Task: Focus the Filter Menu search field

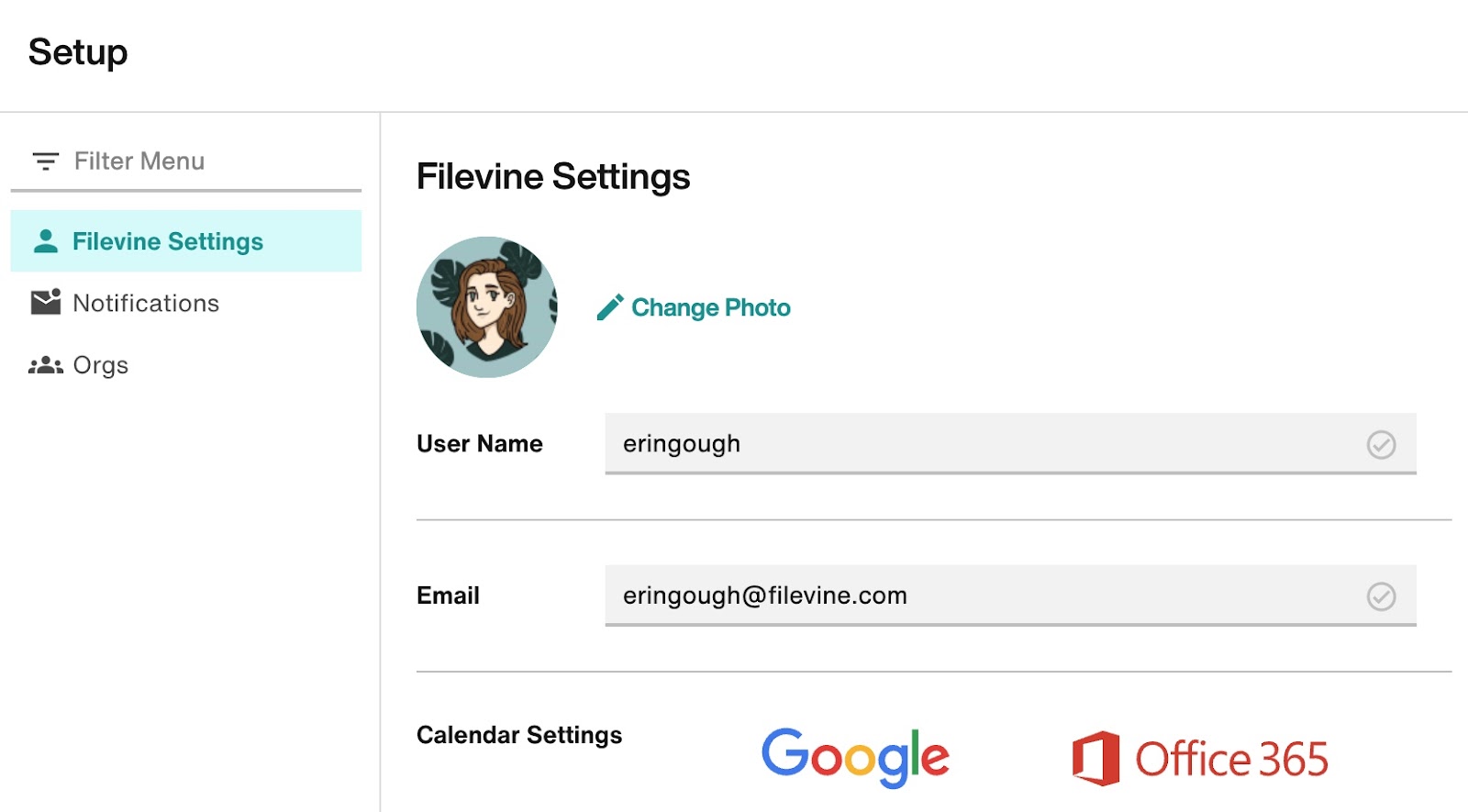Action: coord(186,161)
